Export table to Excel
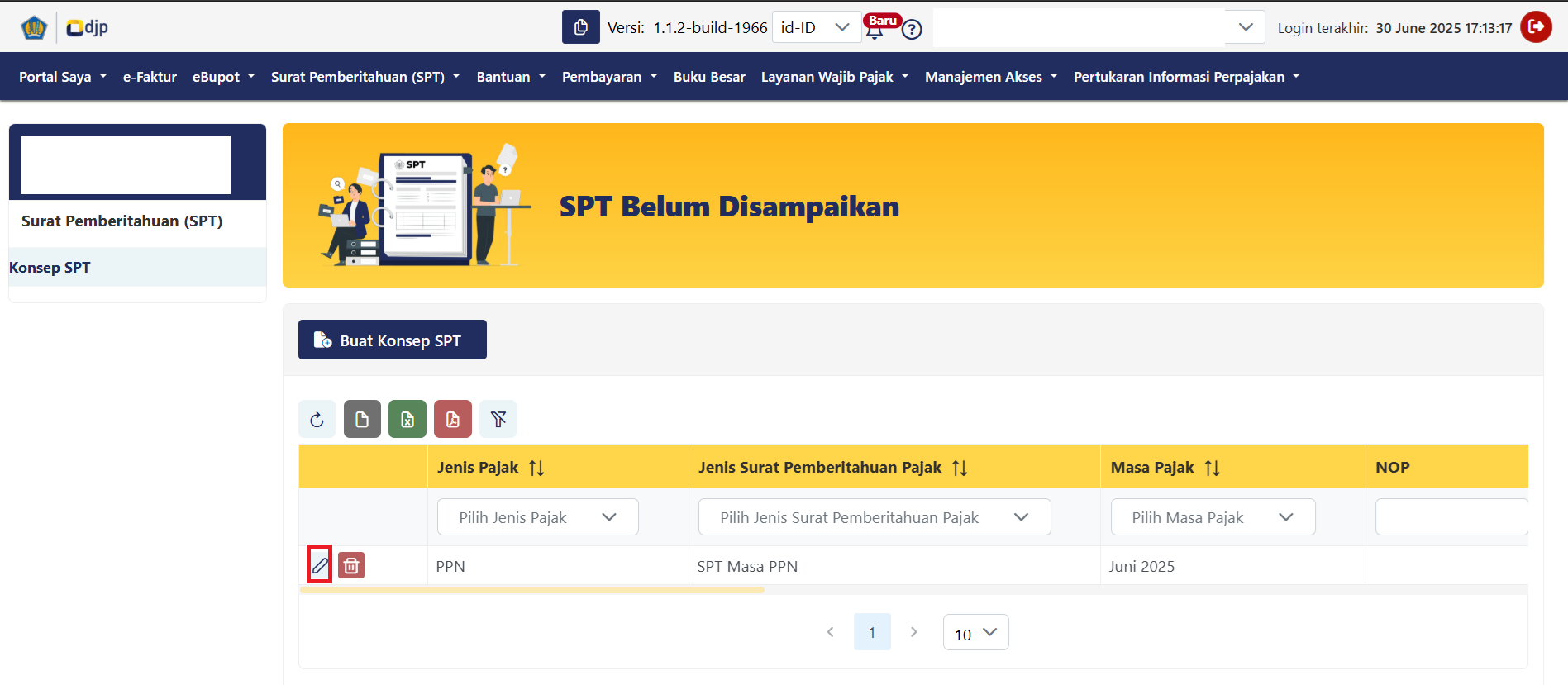 tap(407, 419)
